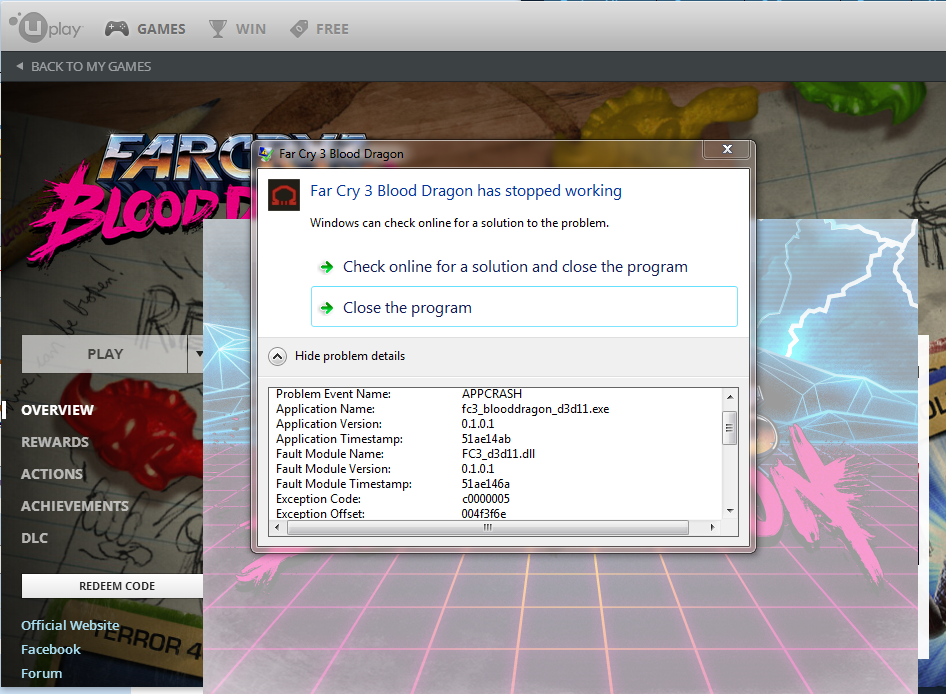
Task: Select exception code c0000005
Action: point(486,499)
